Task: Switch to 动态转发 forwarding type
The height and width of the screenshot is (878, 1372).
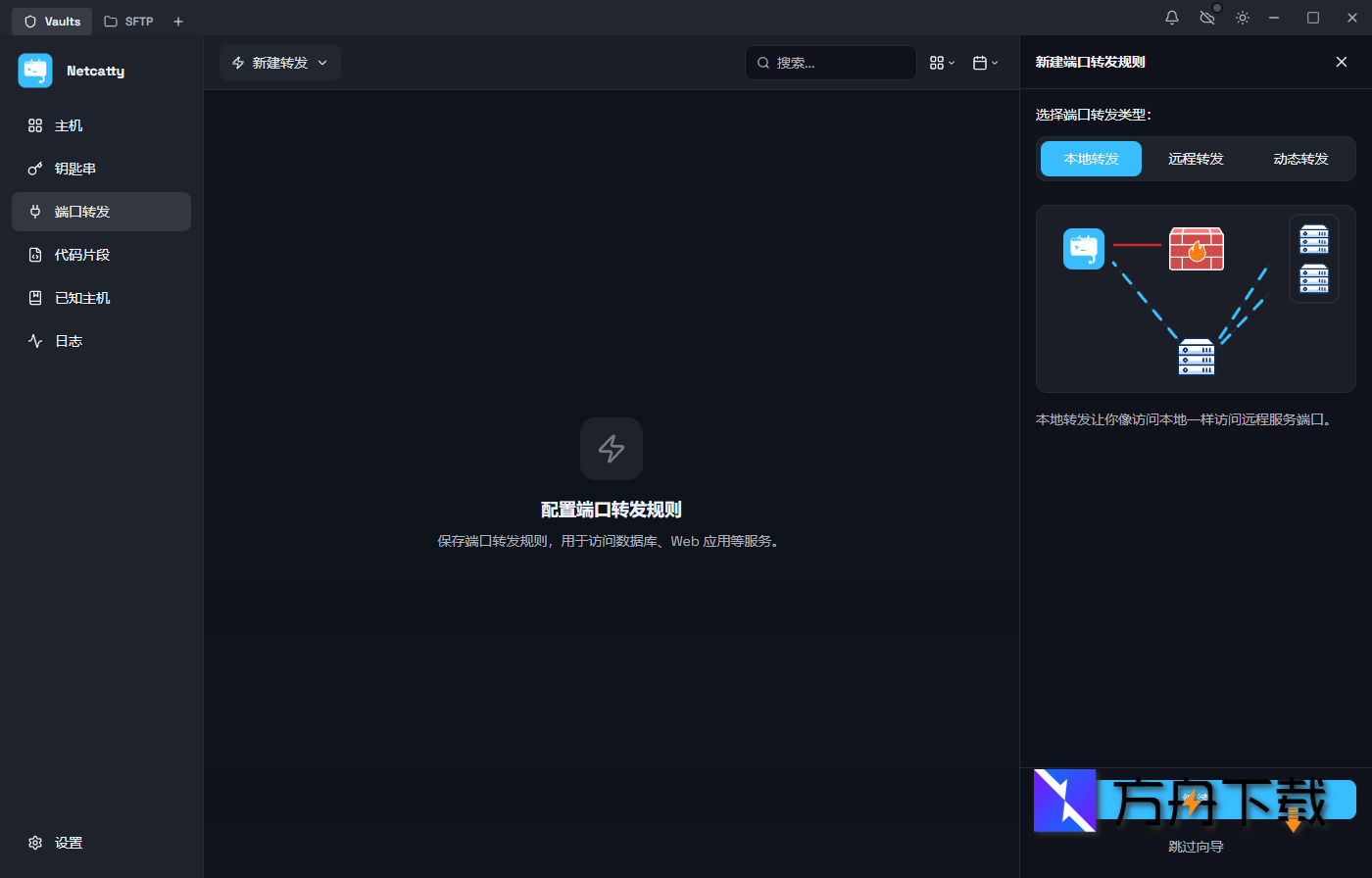Action: (1300, 158)
